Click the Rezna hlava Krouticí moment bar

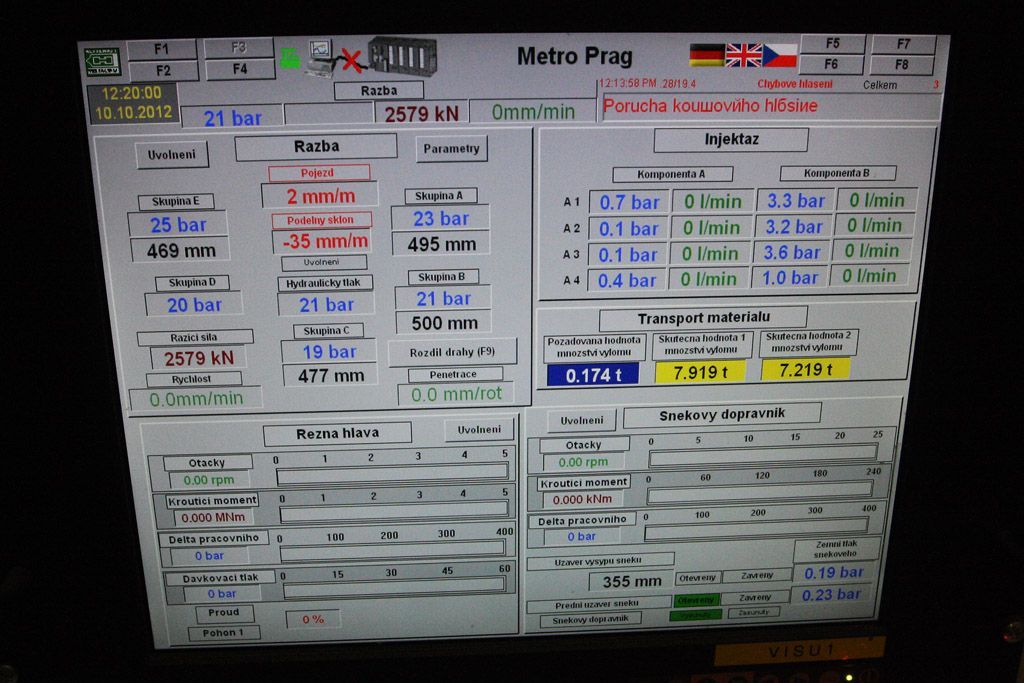point(394,511)
